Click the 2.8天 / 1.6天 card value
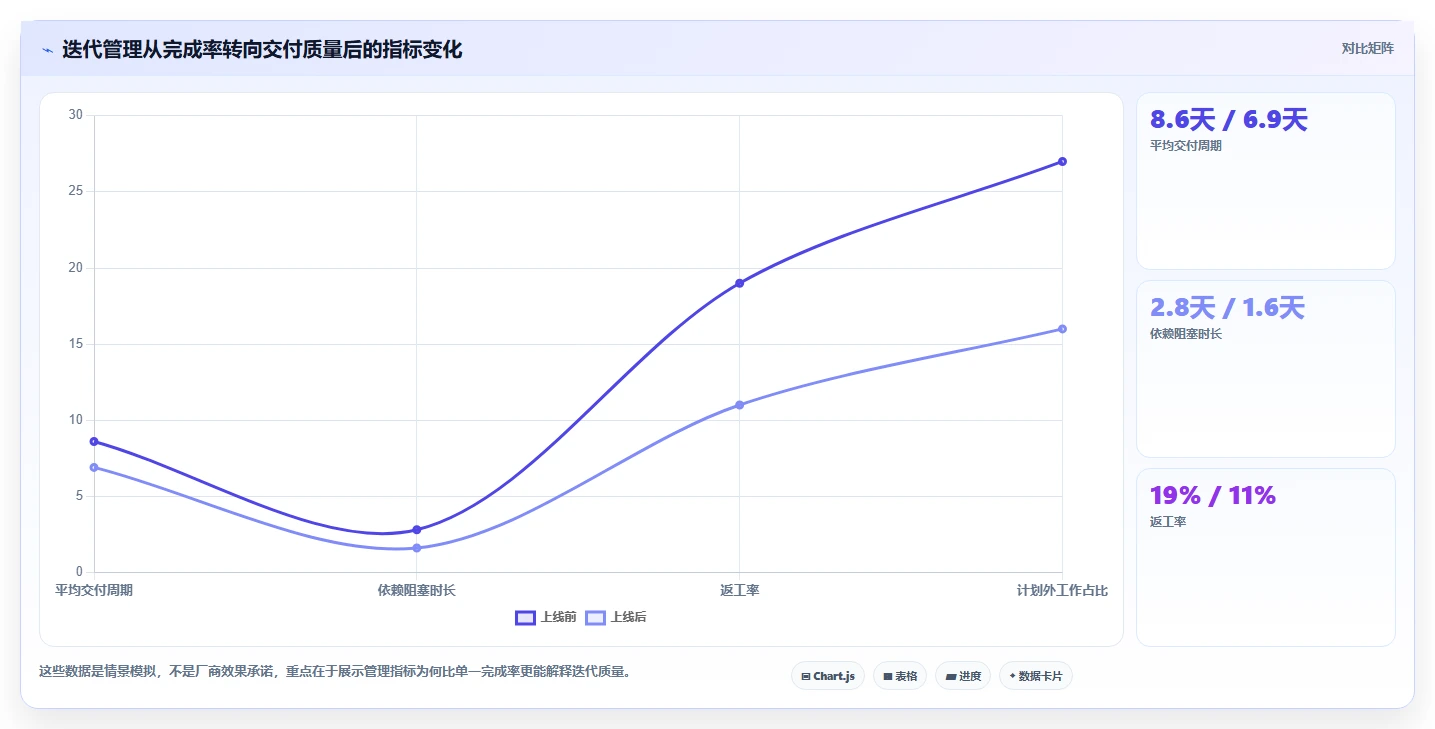Image resolution: width=1435 pixels, height=729 pixels. [1227, 308]
